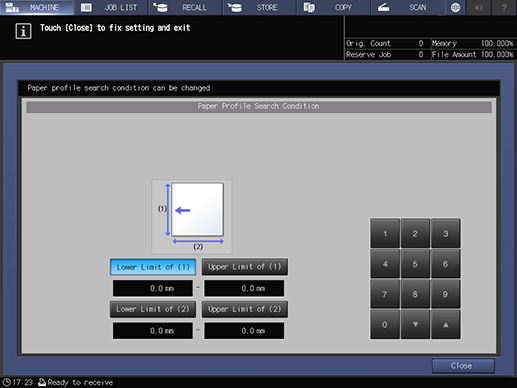Click the speaker sound icon
The width and height of the screenshot is (517, 388).
click(479, 7)
